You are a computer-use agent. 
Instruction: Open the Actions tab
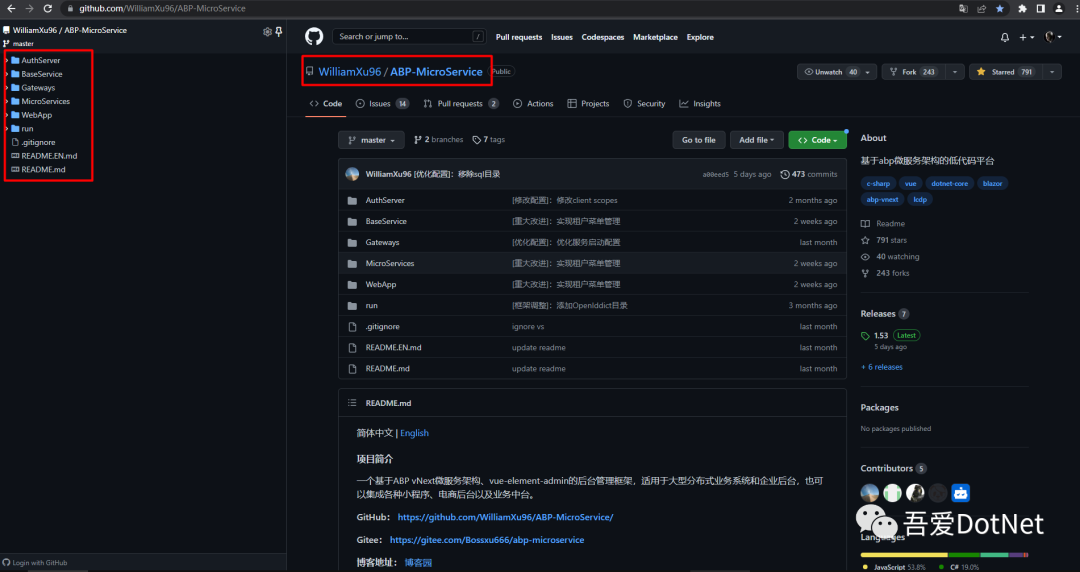coord(533,103)
